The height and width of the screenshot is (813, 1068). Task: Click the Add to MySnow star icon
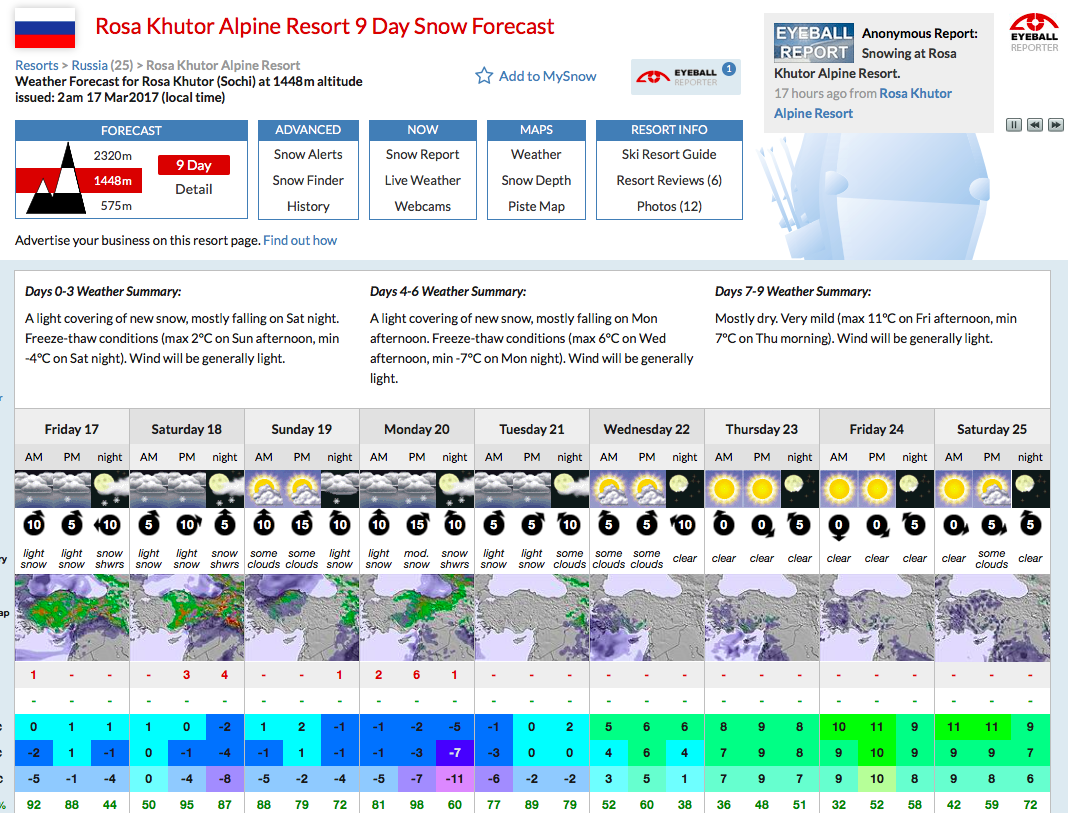point(484,76)
